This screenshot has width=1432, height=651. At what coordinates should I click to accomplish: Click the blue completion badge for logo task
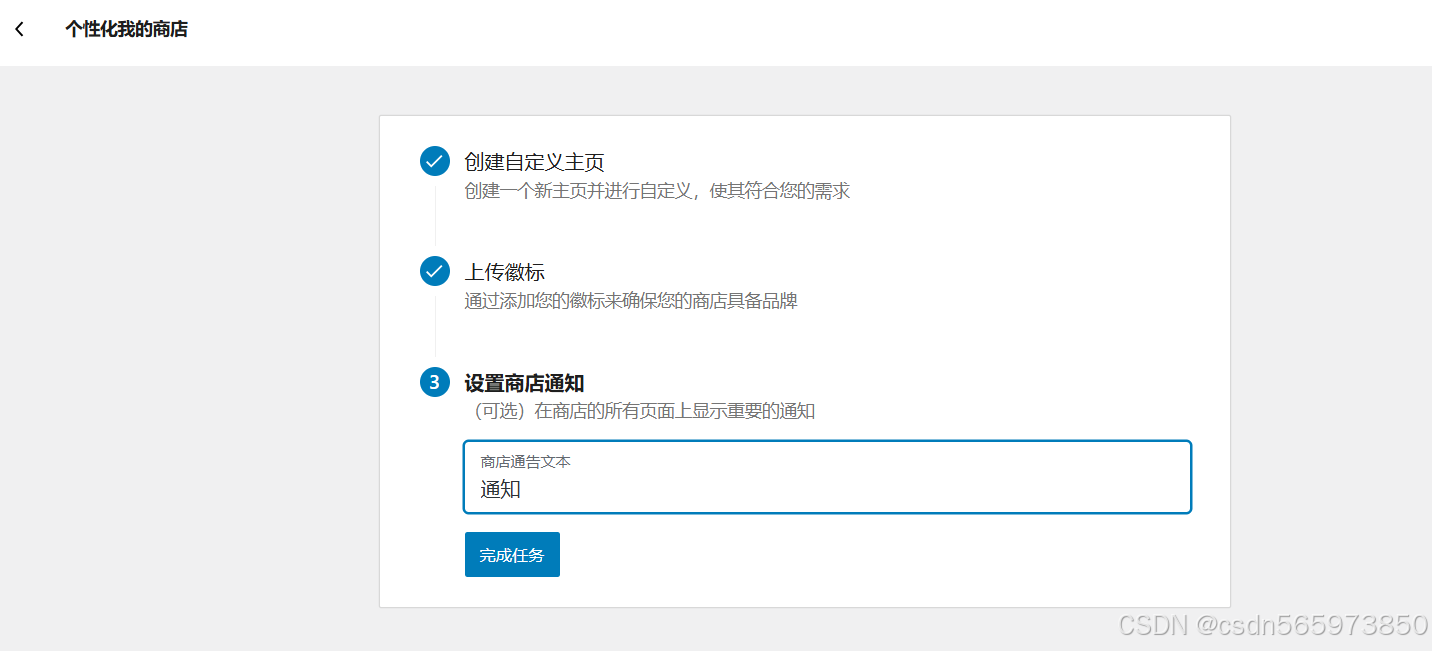(x=434, y=271)
